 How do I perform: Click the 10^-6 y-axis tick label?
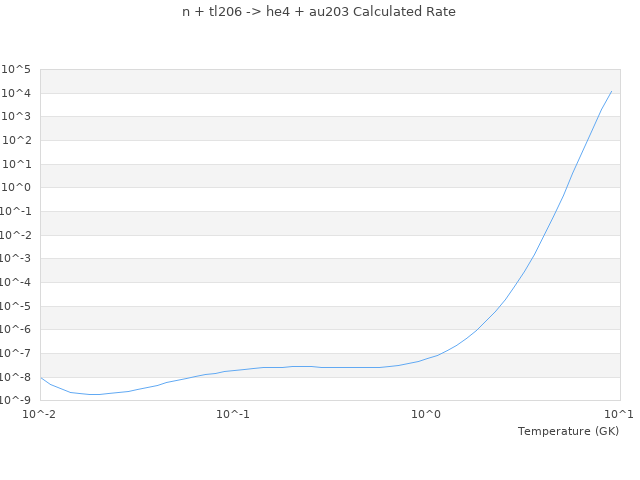coord(19,330)
